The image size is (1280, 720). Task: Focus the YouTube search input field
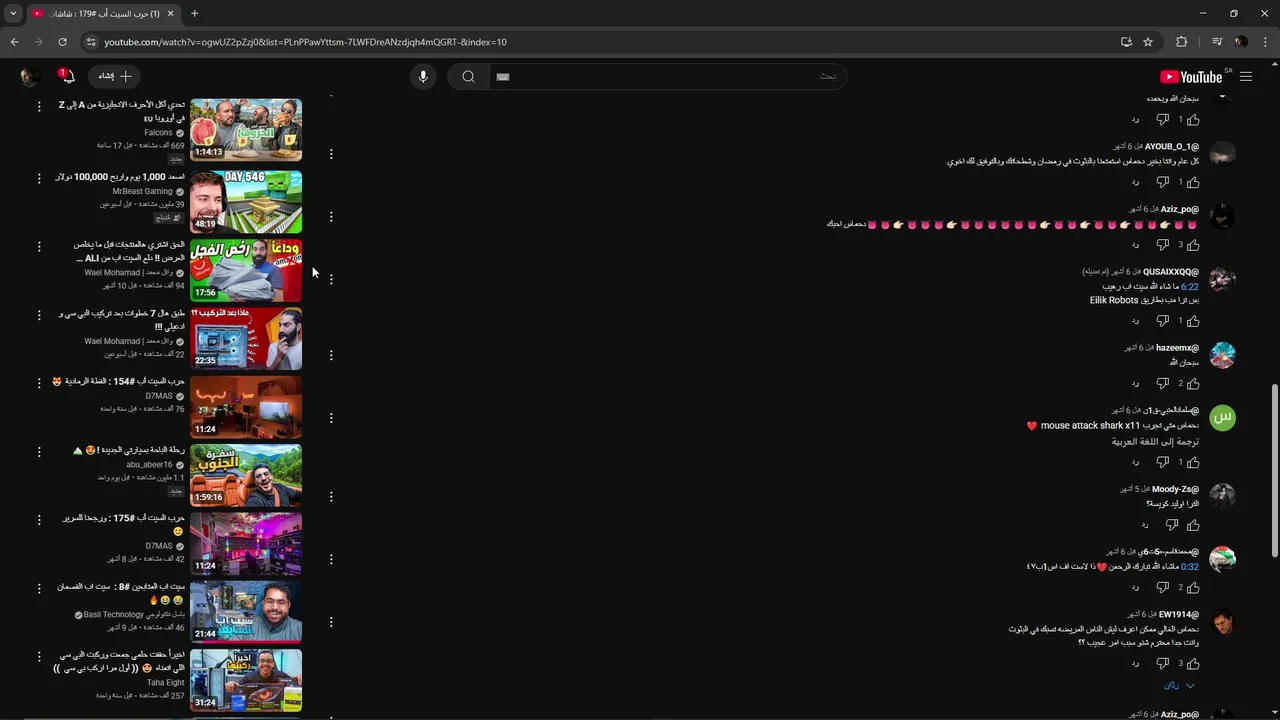[668, 77]
